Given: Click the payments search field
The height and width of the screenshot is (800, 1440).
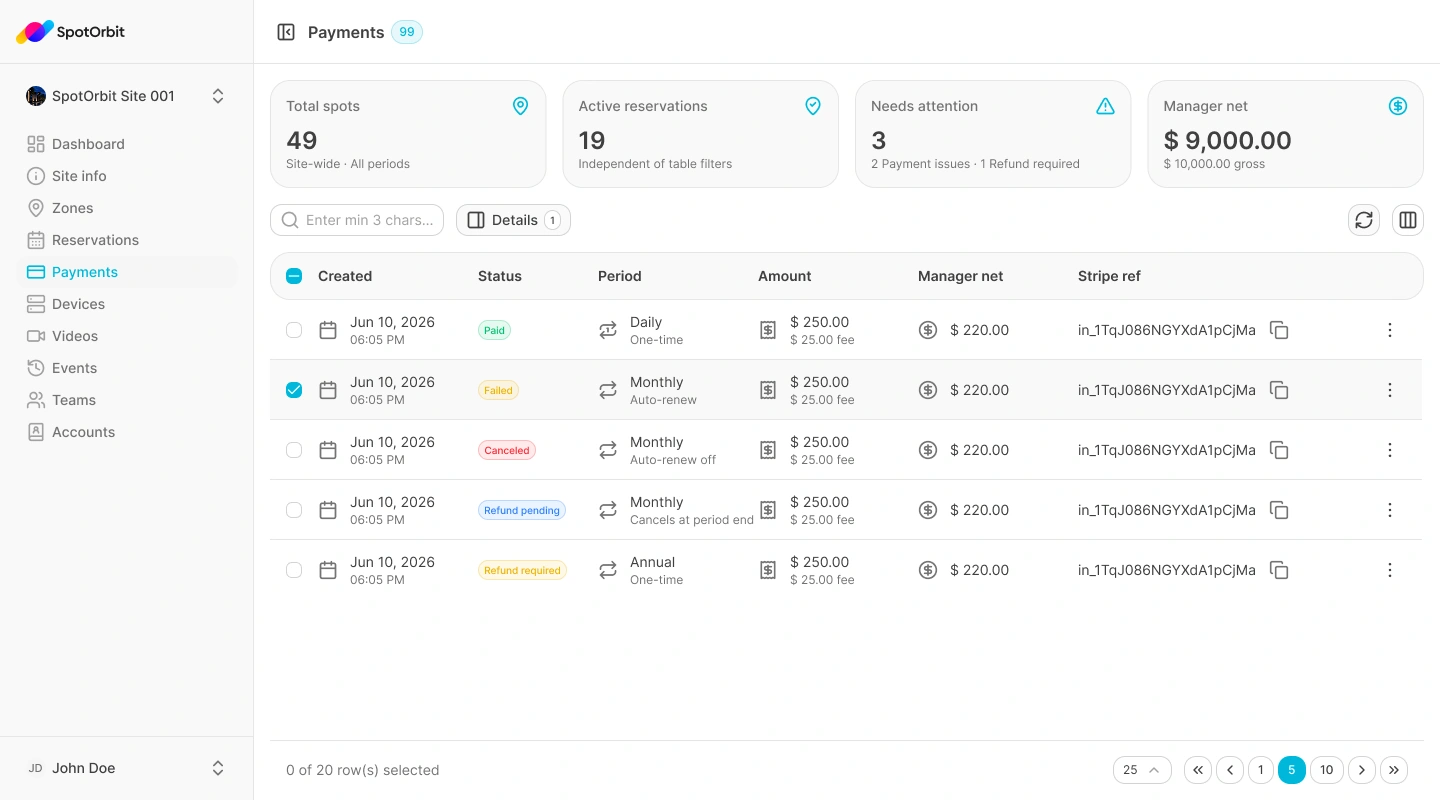Looking at the screenshot, I should 357,220.
